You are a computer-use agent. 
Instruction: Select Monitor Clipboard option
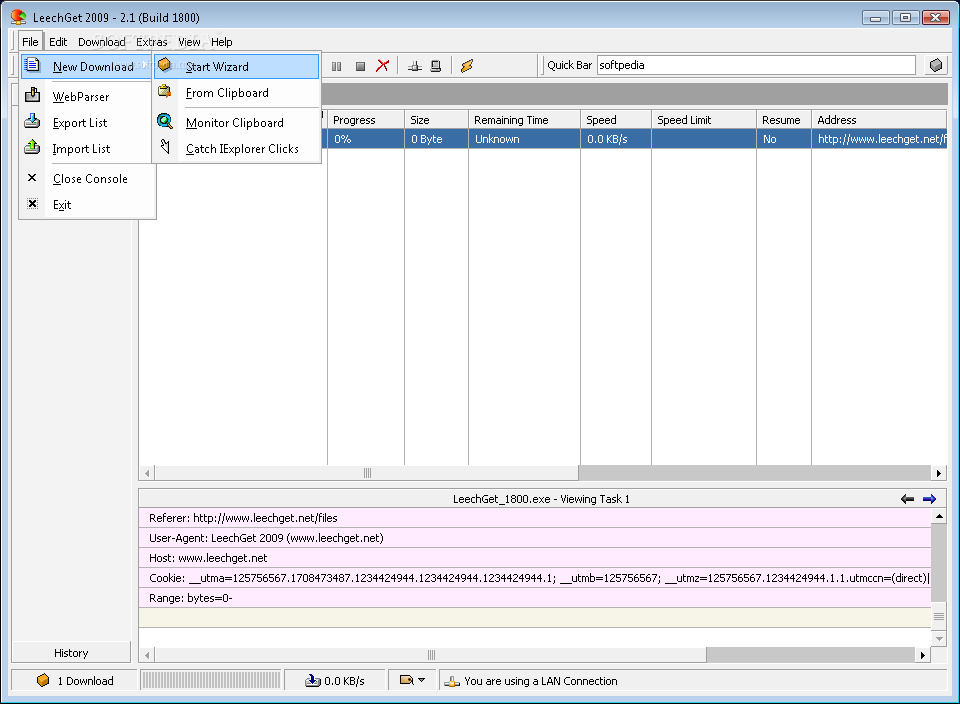click(236, 122)
